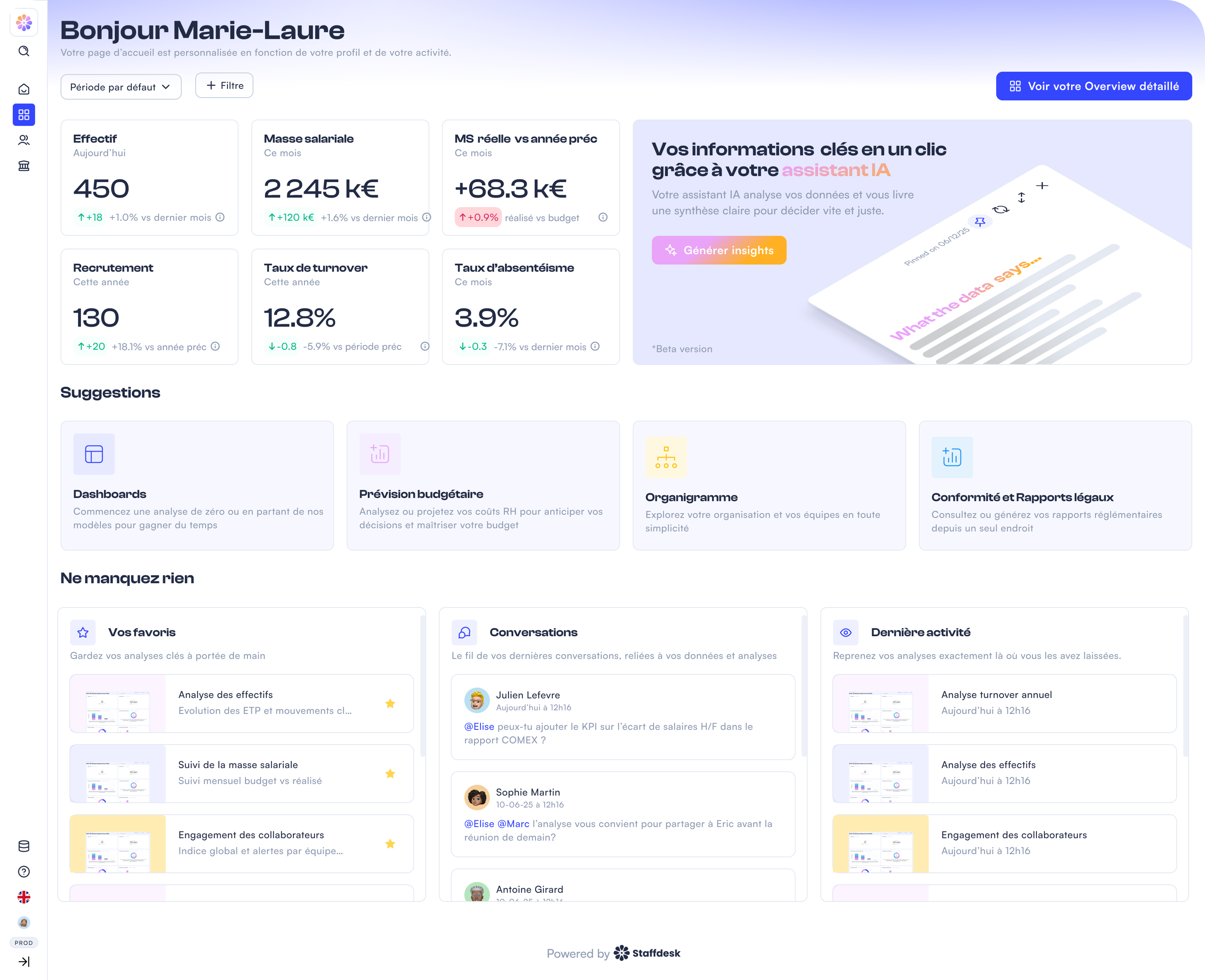Click the search icon in sidebar

click(x=24, y=51)
